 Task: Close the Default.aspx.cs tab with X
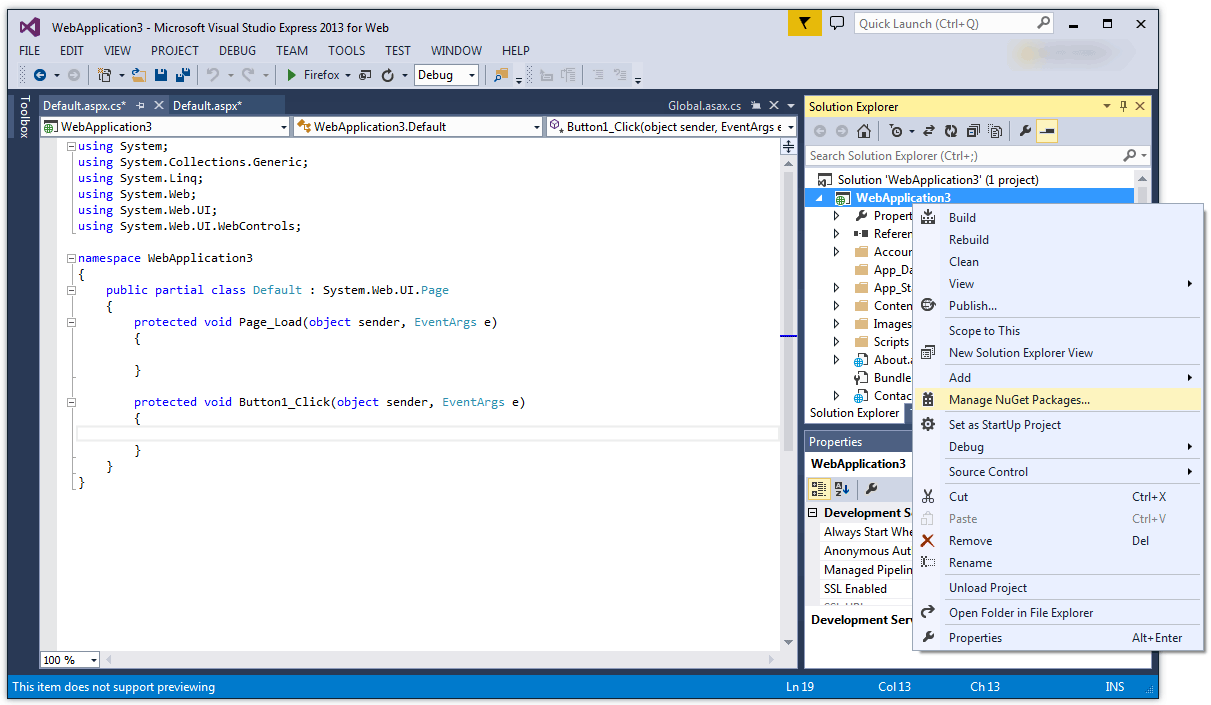pyautogui.click(x=158, y=105)
